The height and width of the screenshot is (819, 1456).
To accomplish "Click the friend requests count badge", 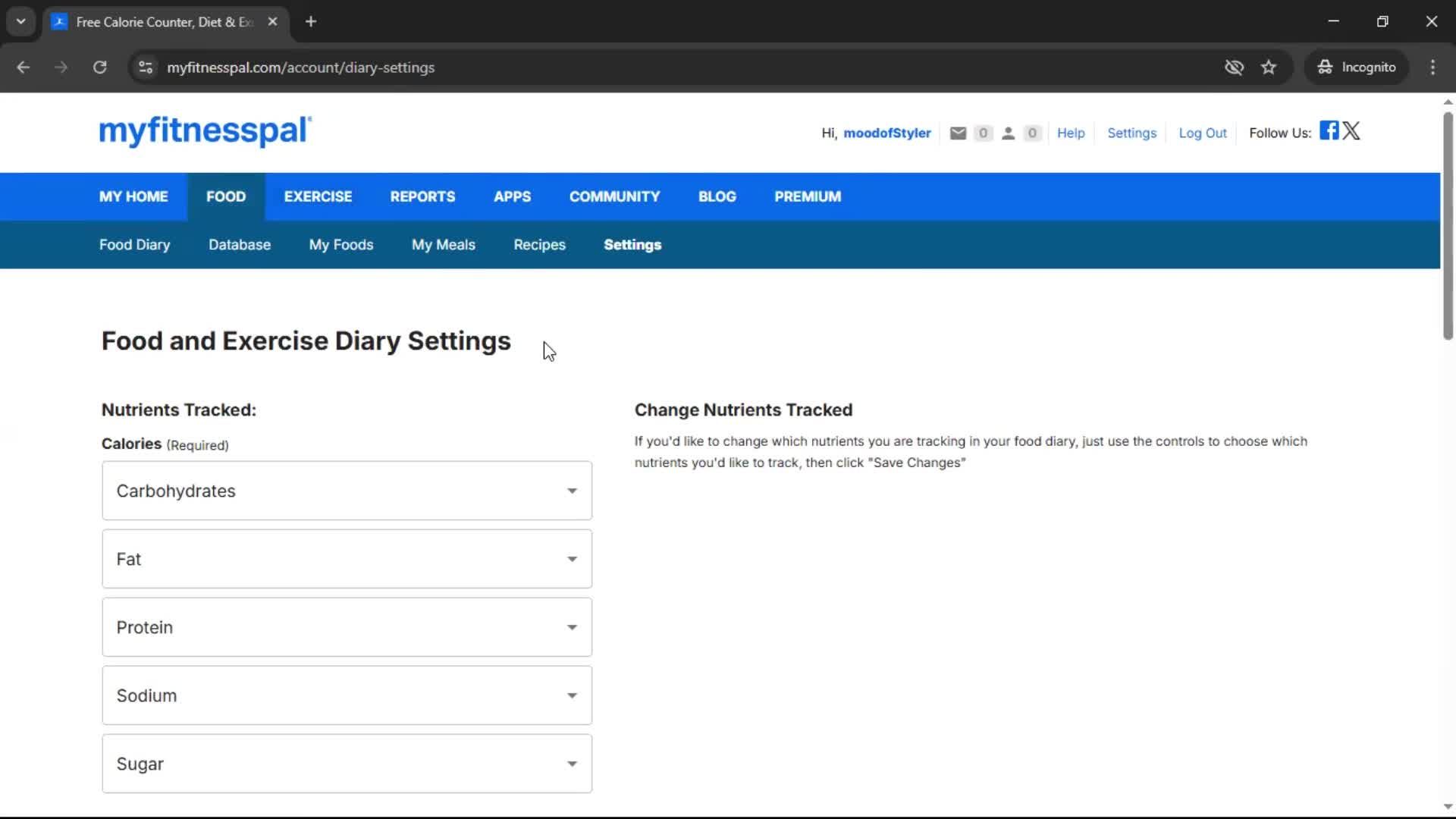I will coord(1032,133).
